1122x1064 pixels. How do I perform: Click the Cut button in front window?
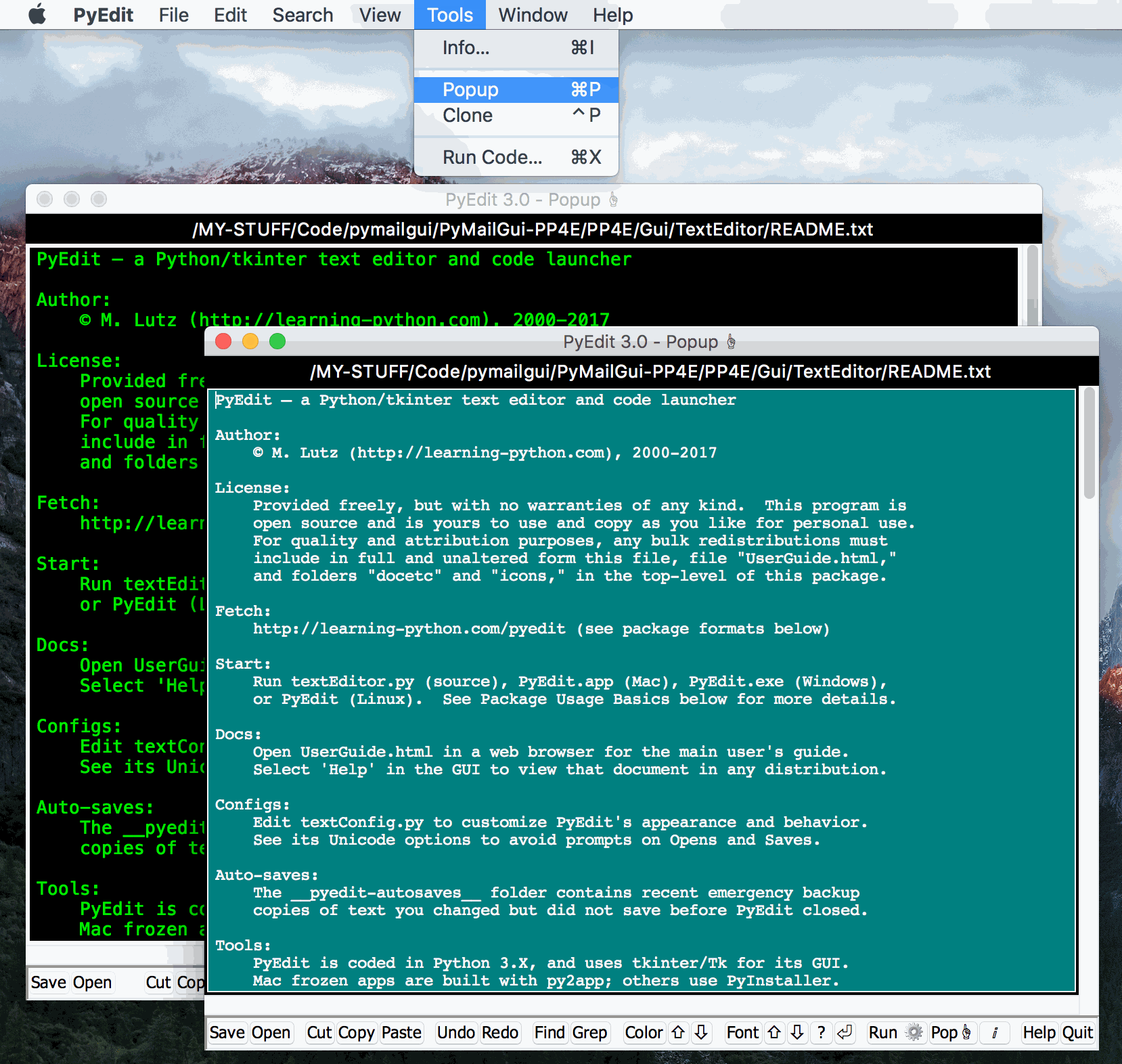tap(319, 1032)
